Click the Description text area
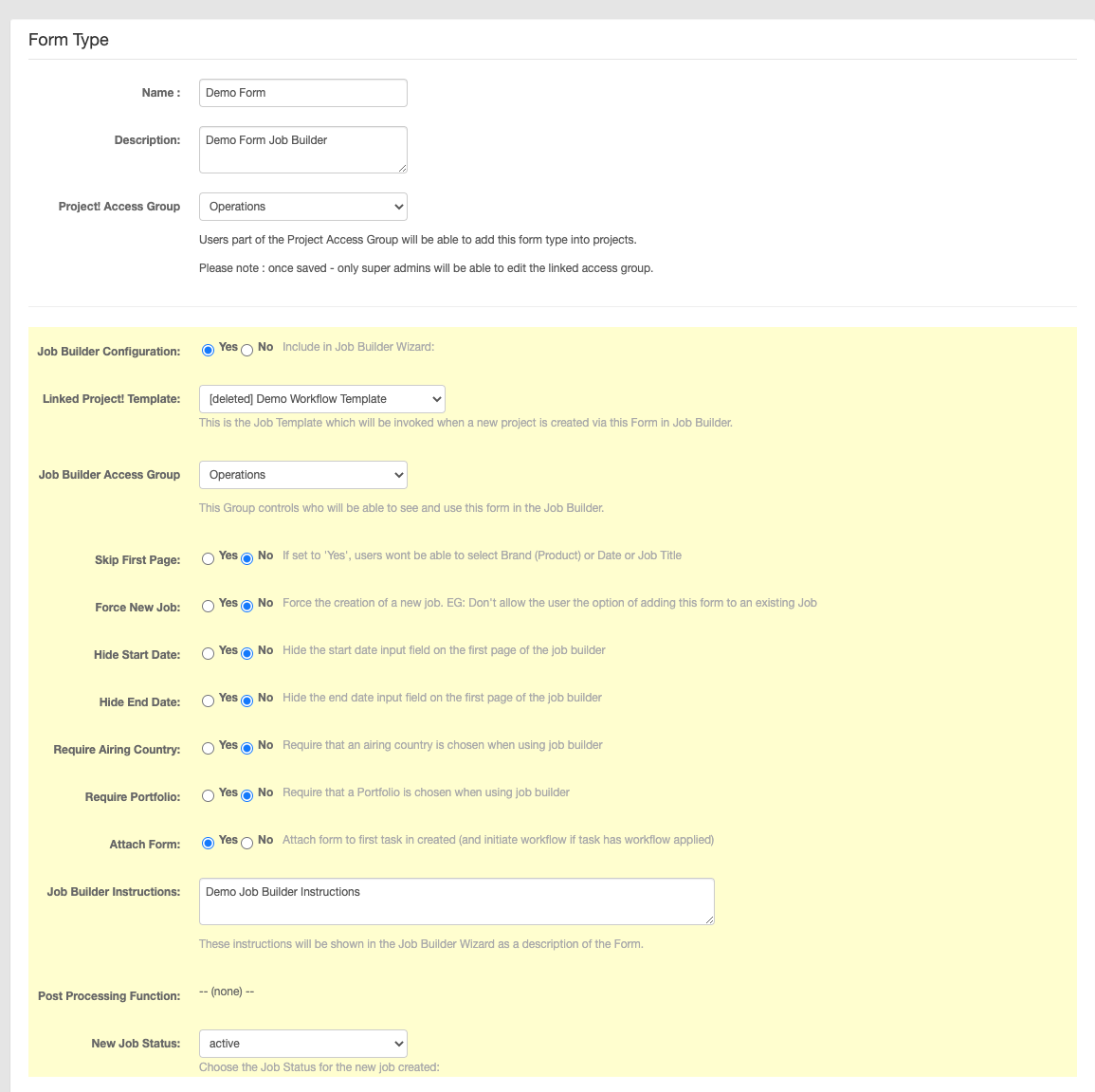 pyautogui.click(x=303, y=150)
